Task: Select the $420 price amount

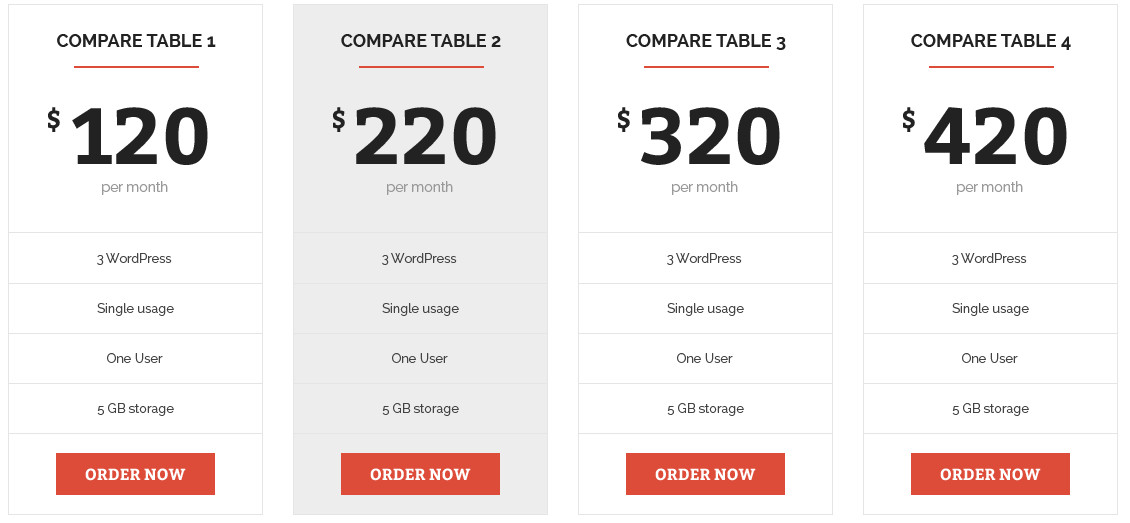Action: (x=995, y=137)
